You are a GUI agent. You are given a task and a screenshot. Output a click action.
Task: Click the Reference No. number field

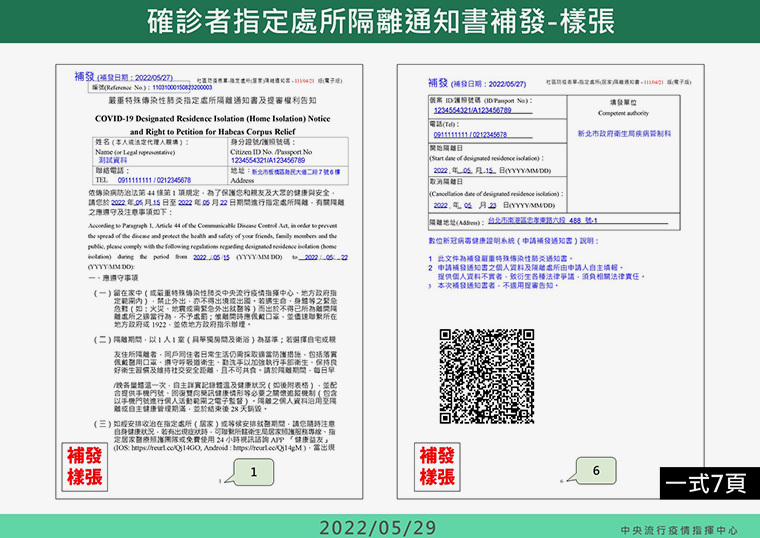[x=182, y=88]
